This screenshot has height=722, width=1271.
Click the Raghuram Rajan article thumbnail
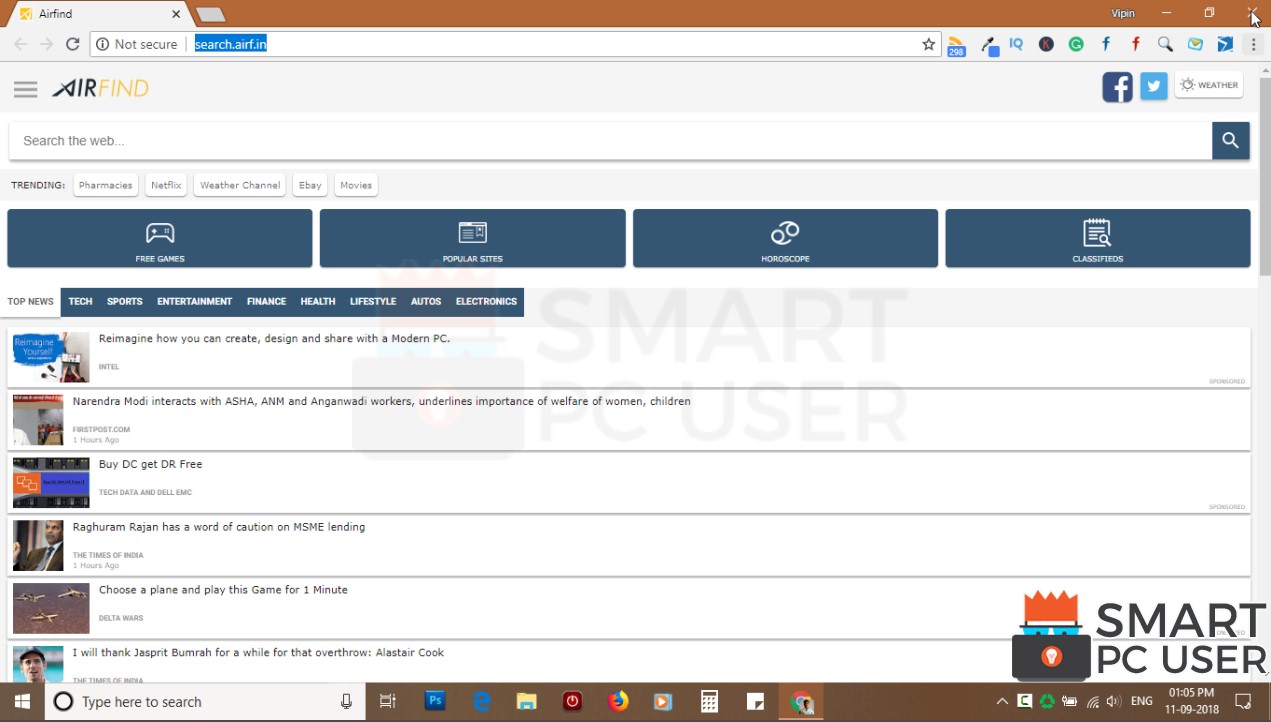(38, 546)
